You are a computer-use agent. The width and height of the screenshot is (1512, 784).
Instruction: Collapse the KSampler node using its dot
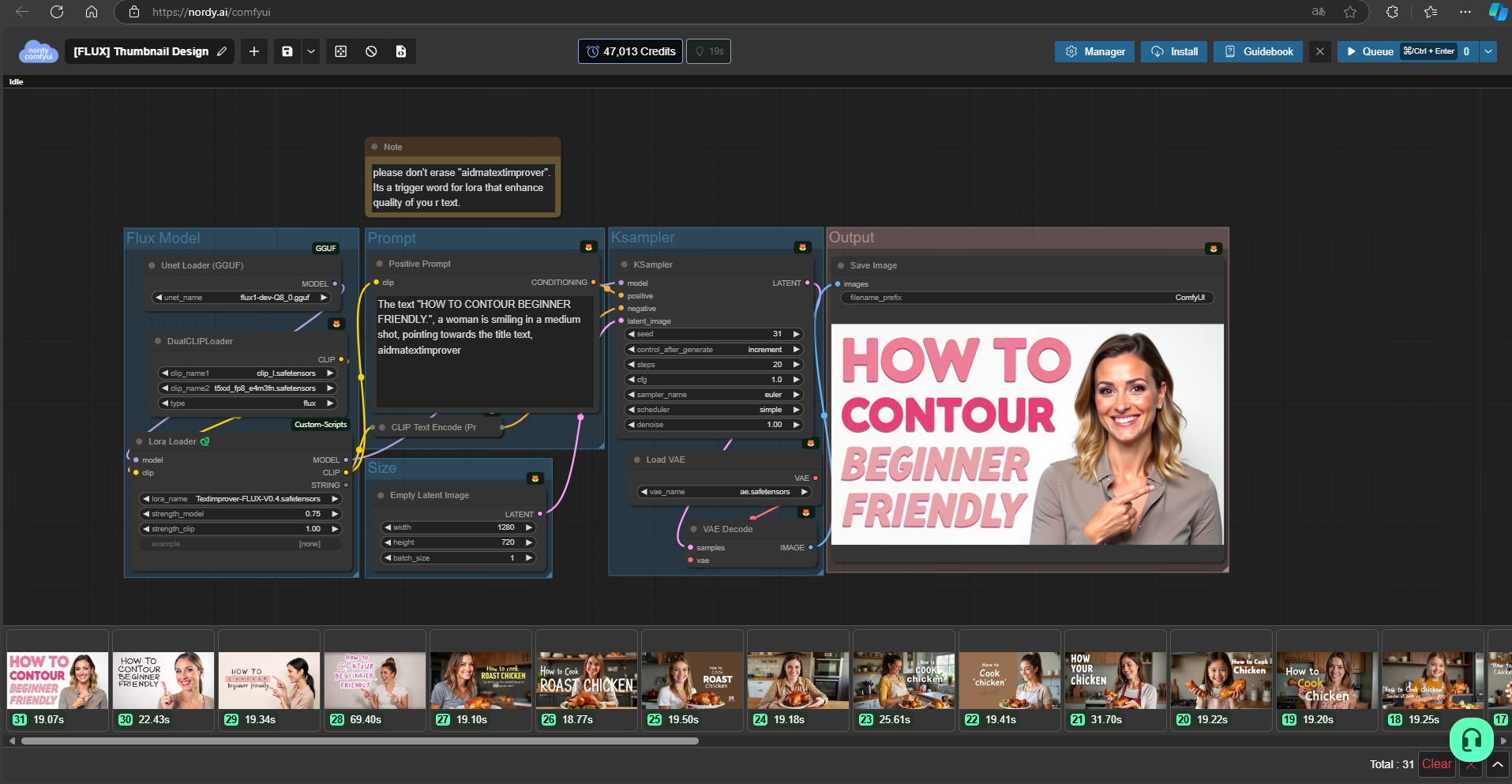click(x=625, y=265)
